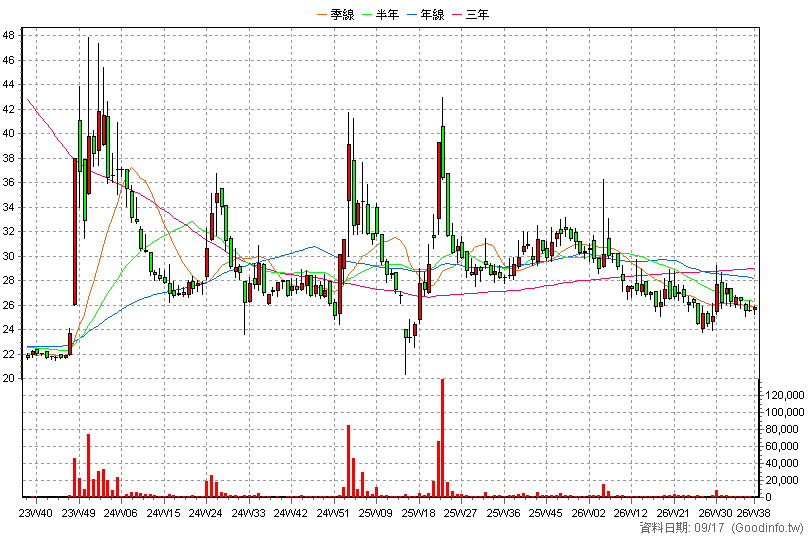
Task: Click the green line swatch beside 半年
Action: (x=367, y=15)
